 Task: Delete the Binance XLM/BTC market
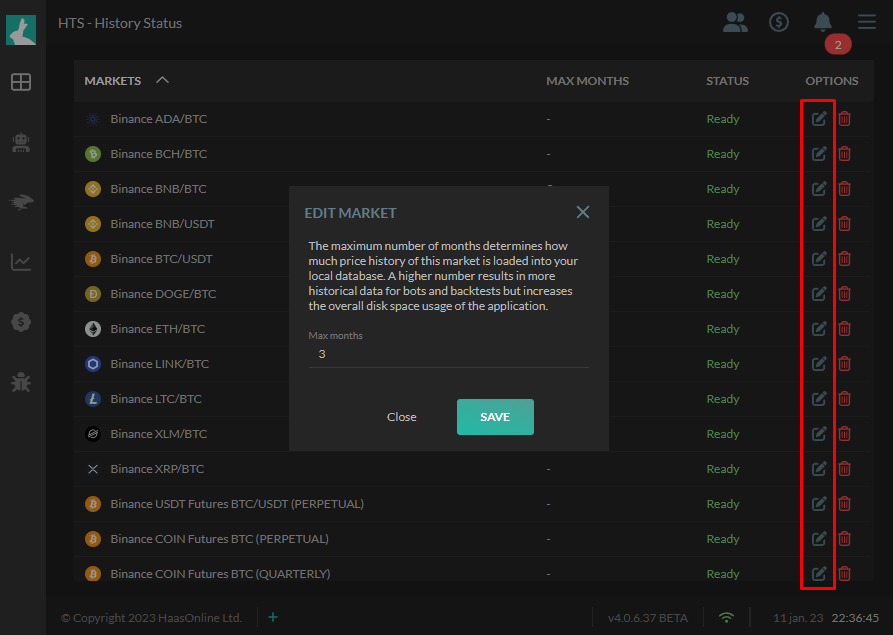click(x=845, y=434)
